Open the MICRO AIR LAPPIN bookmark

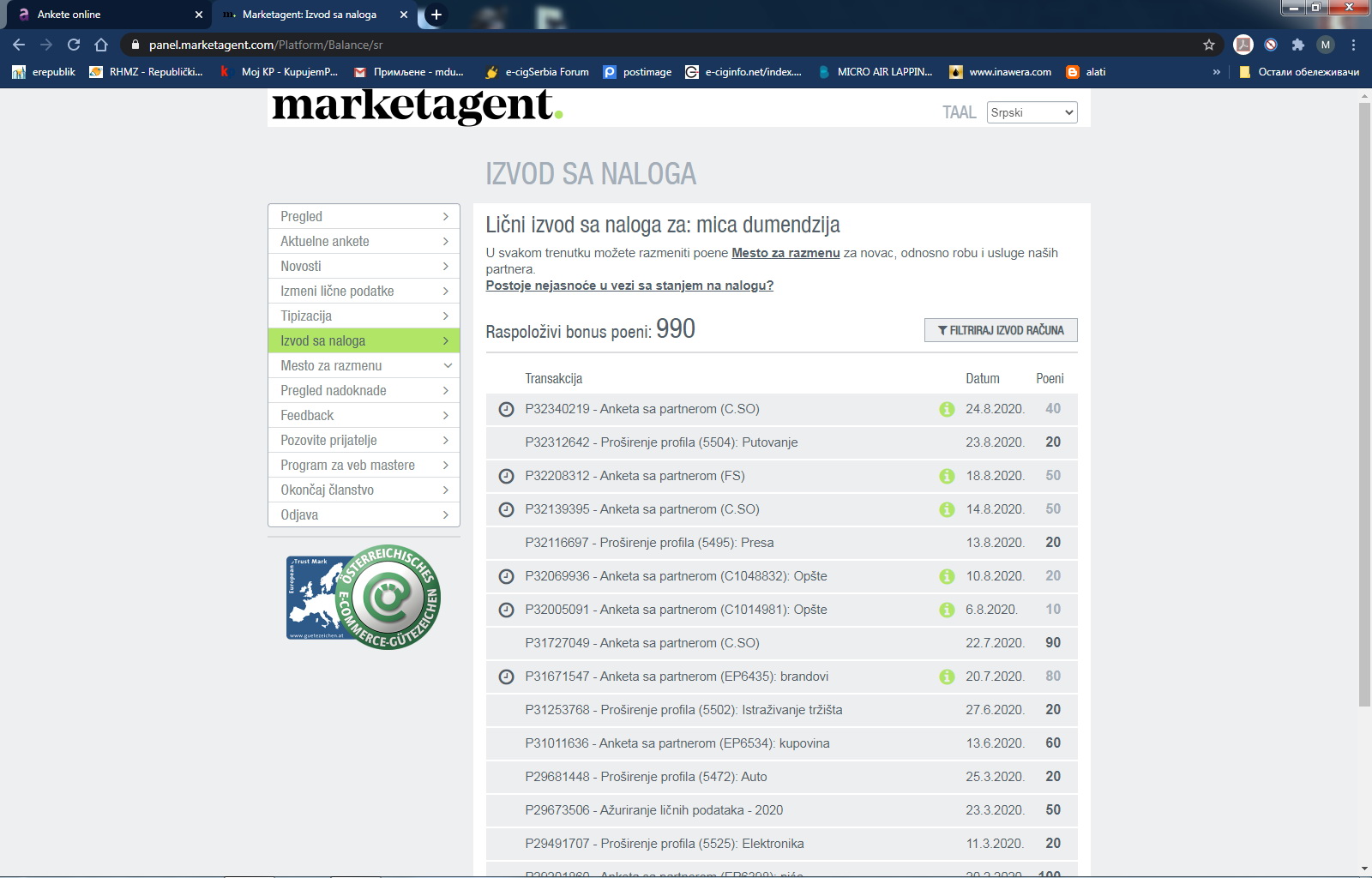point(876,72)
